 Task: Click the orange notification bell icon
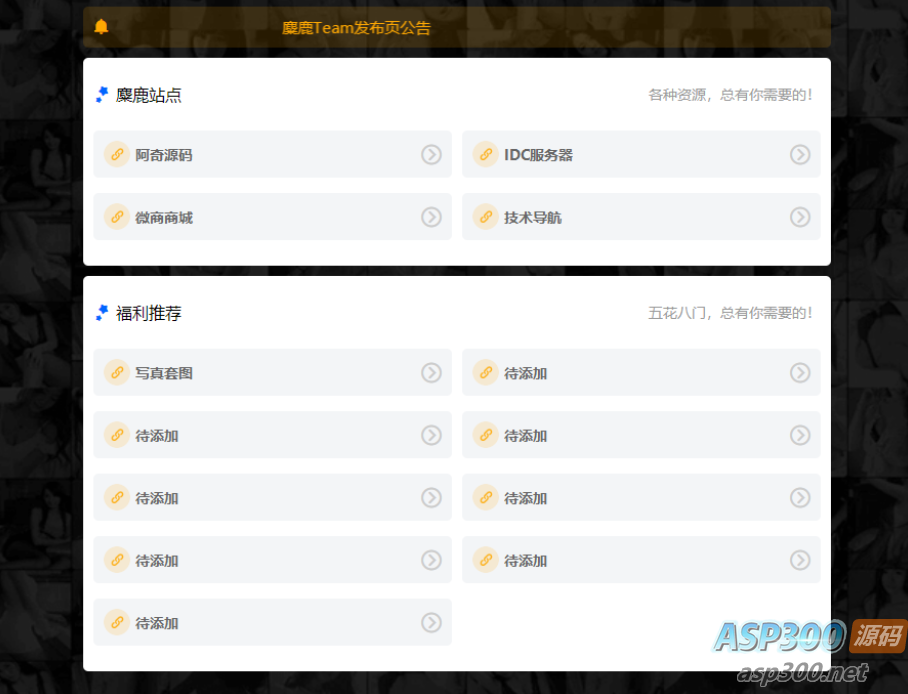[101, 27]
